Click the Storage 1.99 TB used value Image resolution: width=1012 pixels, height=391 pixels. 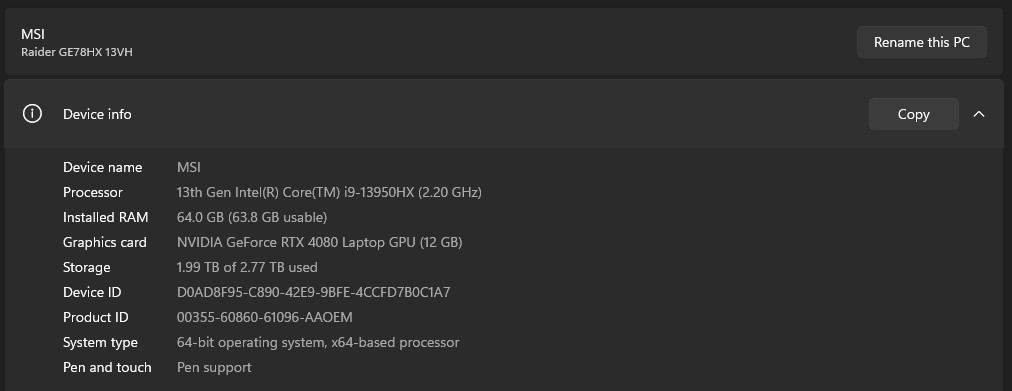(247, 267)
